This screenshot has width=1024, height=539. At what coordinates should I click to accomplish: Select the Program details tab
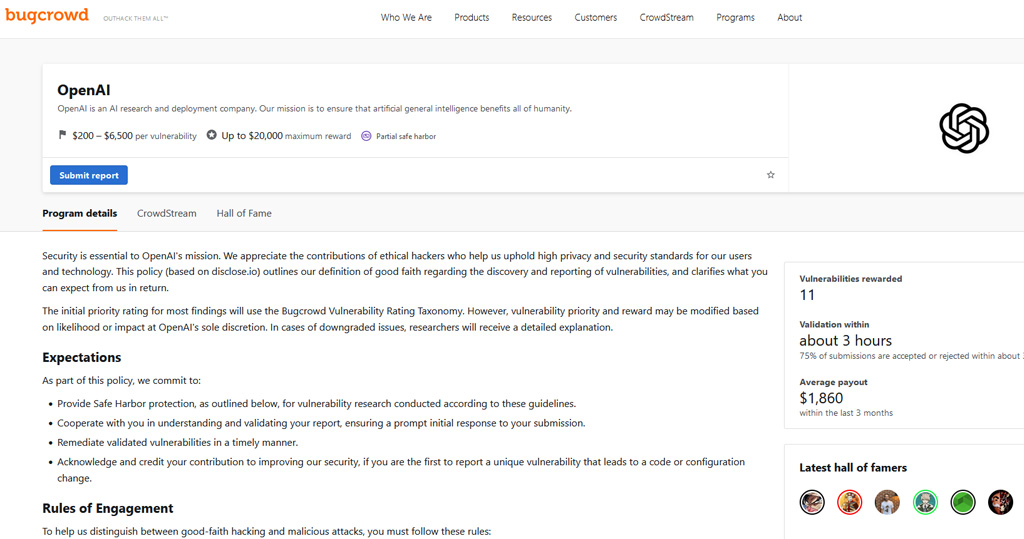coord(79,213)
